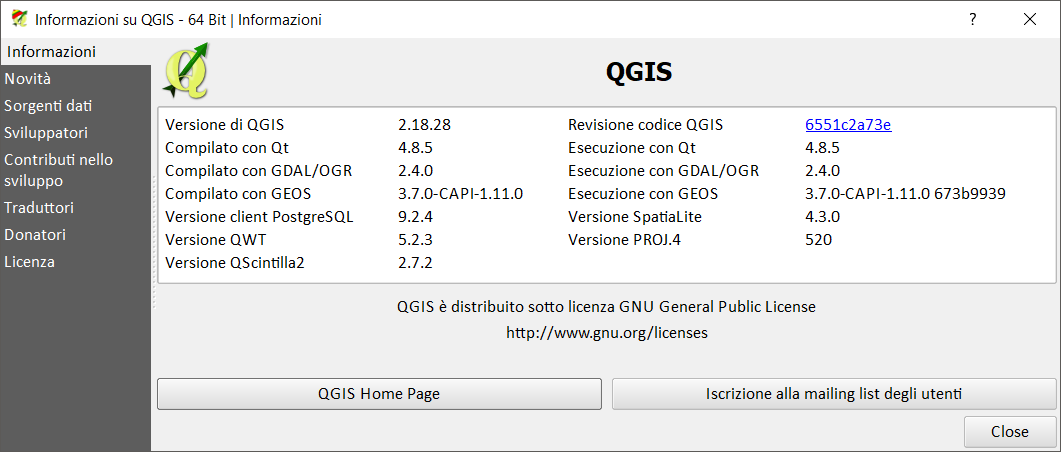Open the revision link 6551c2a73e

pyautogui.click(x=847, y=125)
